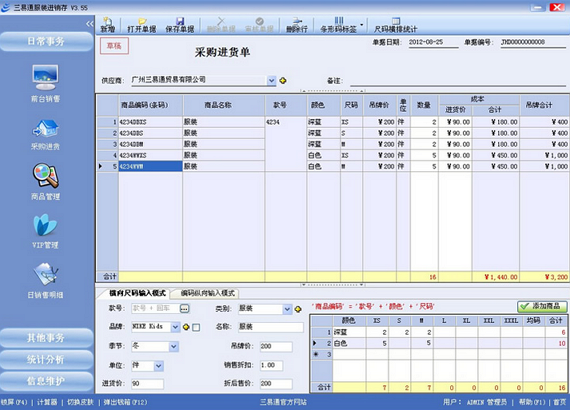
Task: Open VIP管理 sidebar icon
Action: click(x=45, y=231)
